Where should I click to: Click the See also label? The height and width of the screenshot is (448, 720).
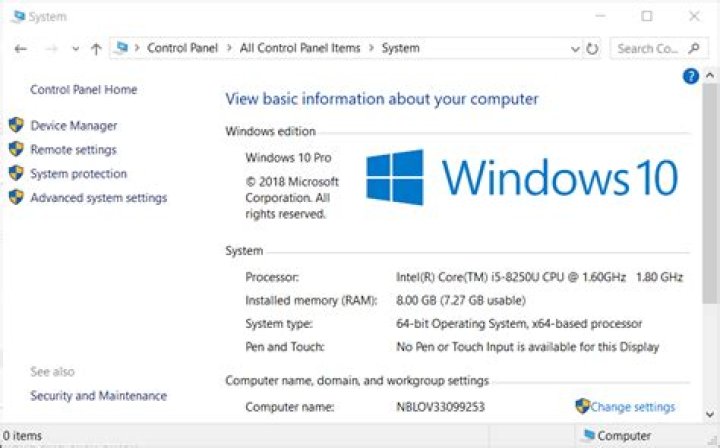(52, 372)
